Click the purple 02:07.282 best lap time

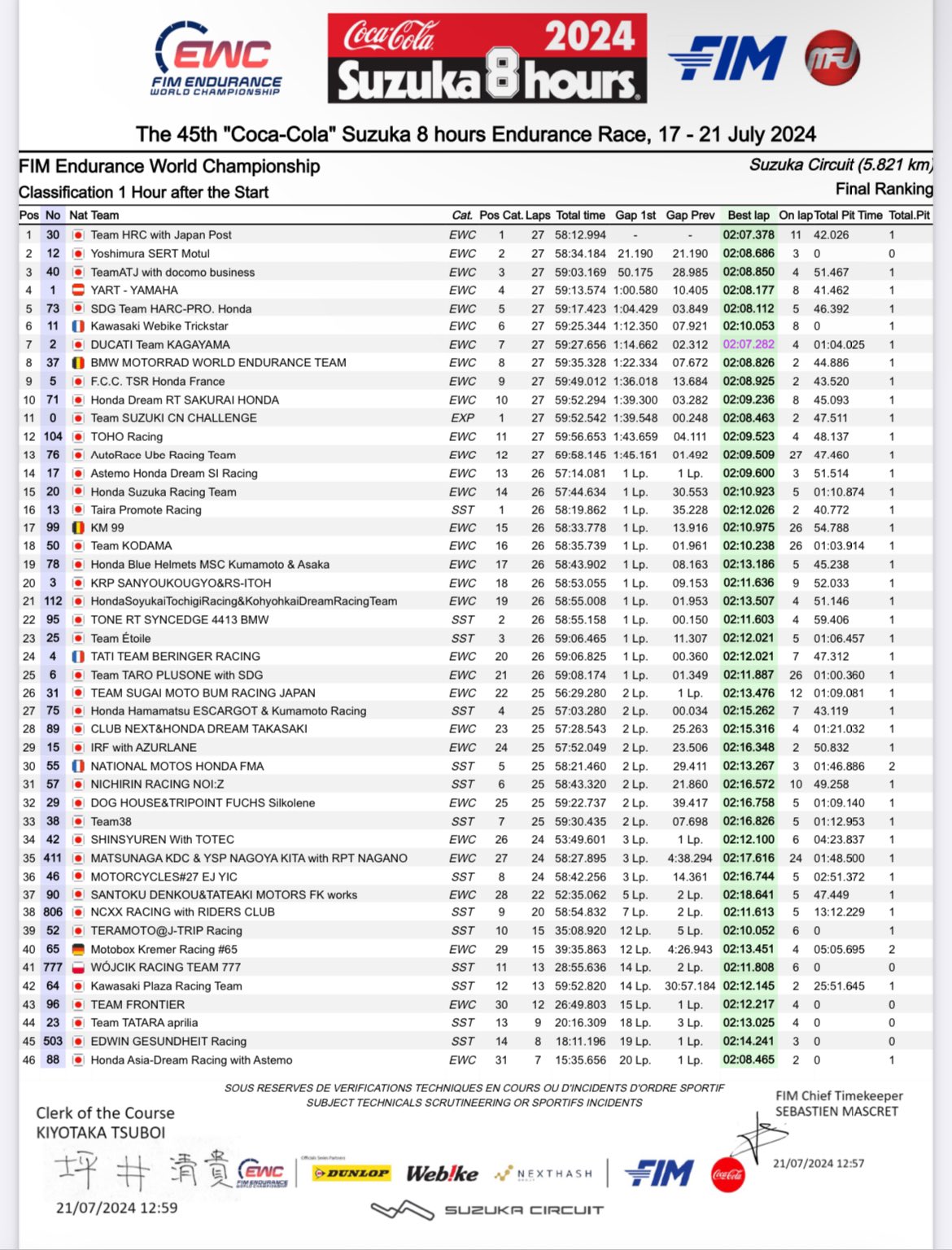748,345
